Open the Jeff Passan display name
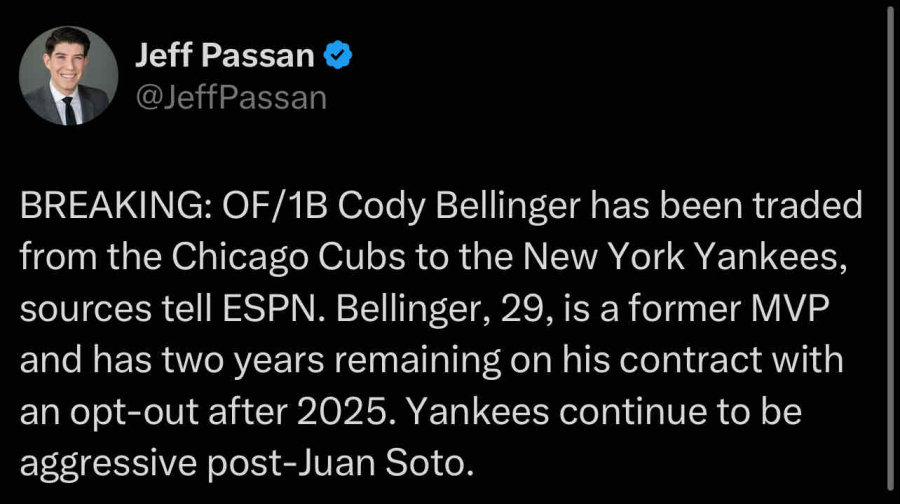Viewport: 900px width, 504px height. click(225, 56)
